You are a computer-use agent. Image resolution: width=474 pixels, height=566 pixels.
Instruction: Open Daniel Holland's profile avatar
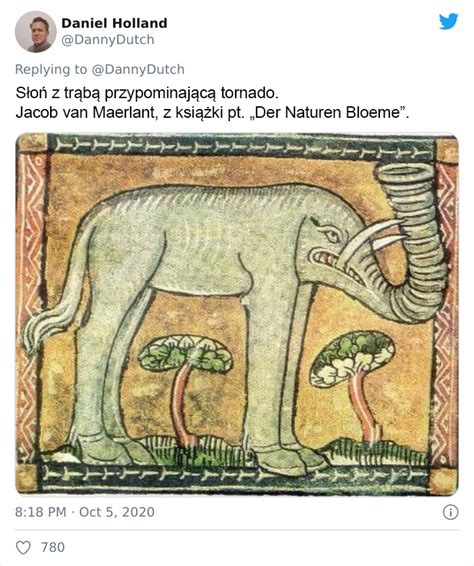36,31
